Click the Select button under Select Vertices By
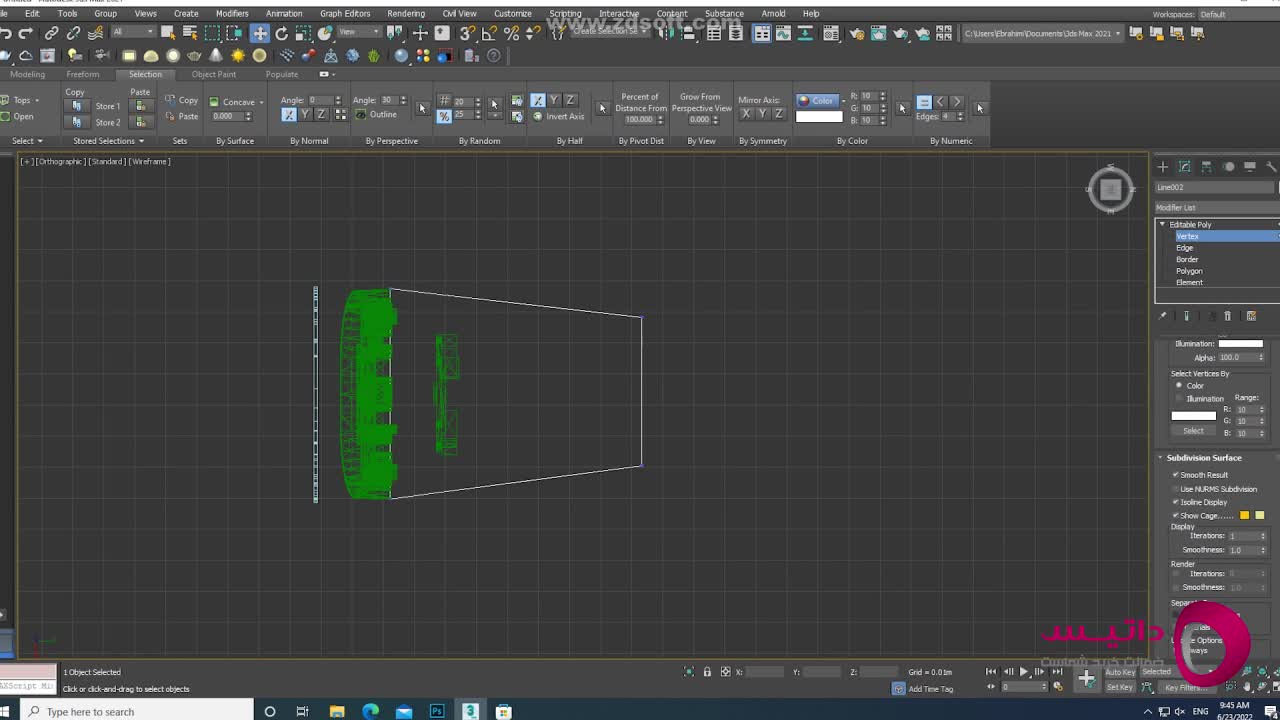Screen dimensions: 1280x720 coord(1193,431)
